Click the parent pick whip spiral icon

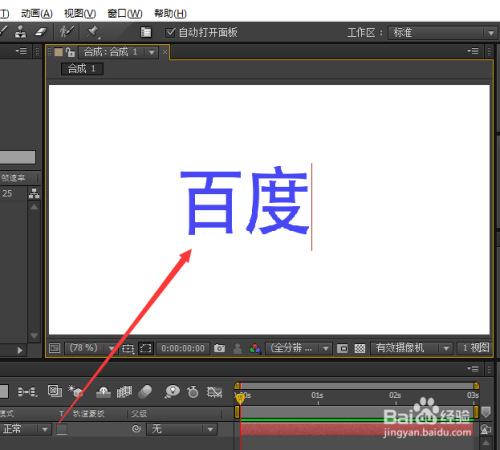click(136, 429)
